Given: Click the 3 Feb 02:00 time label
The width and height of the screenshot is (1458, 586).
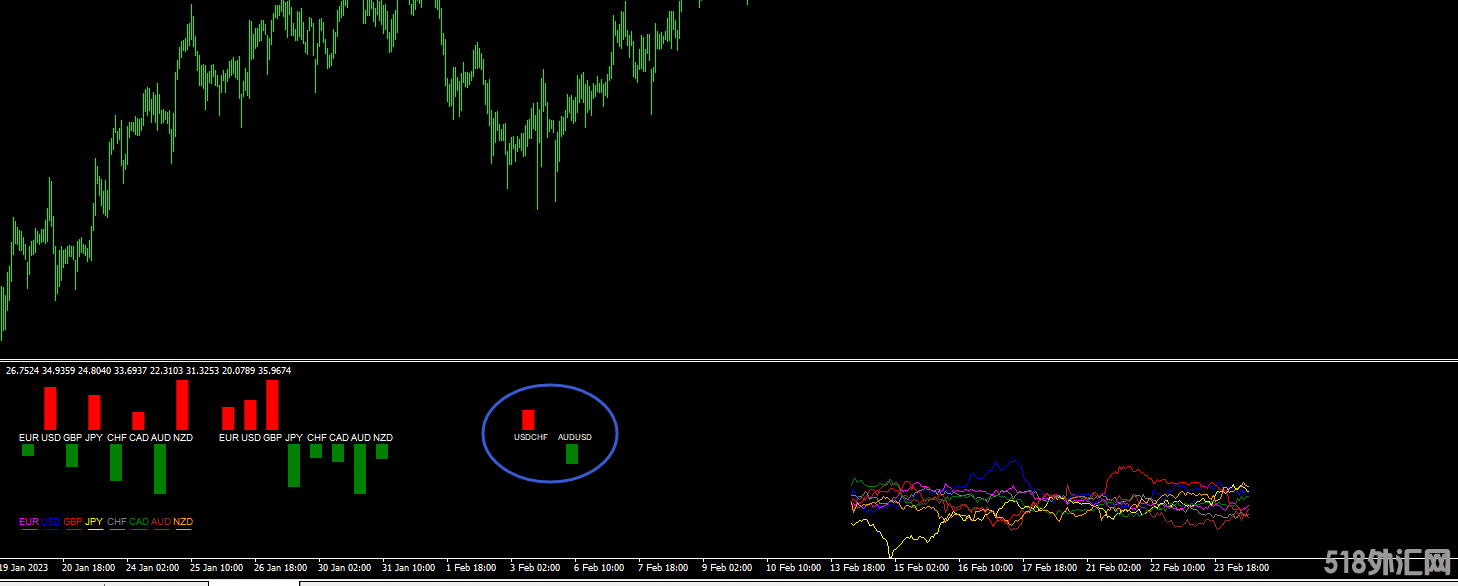Looking at the screenshot, I should coord(535,568).
